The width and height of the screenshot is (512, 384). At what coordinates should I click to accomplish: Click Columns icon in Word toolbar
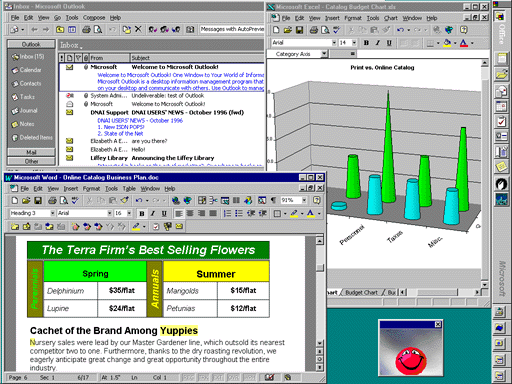236,201
